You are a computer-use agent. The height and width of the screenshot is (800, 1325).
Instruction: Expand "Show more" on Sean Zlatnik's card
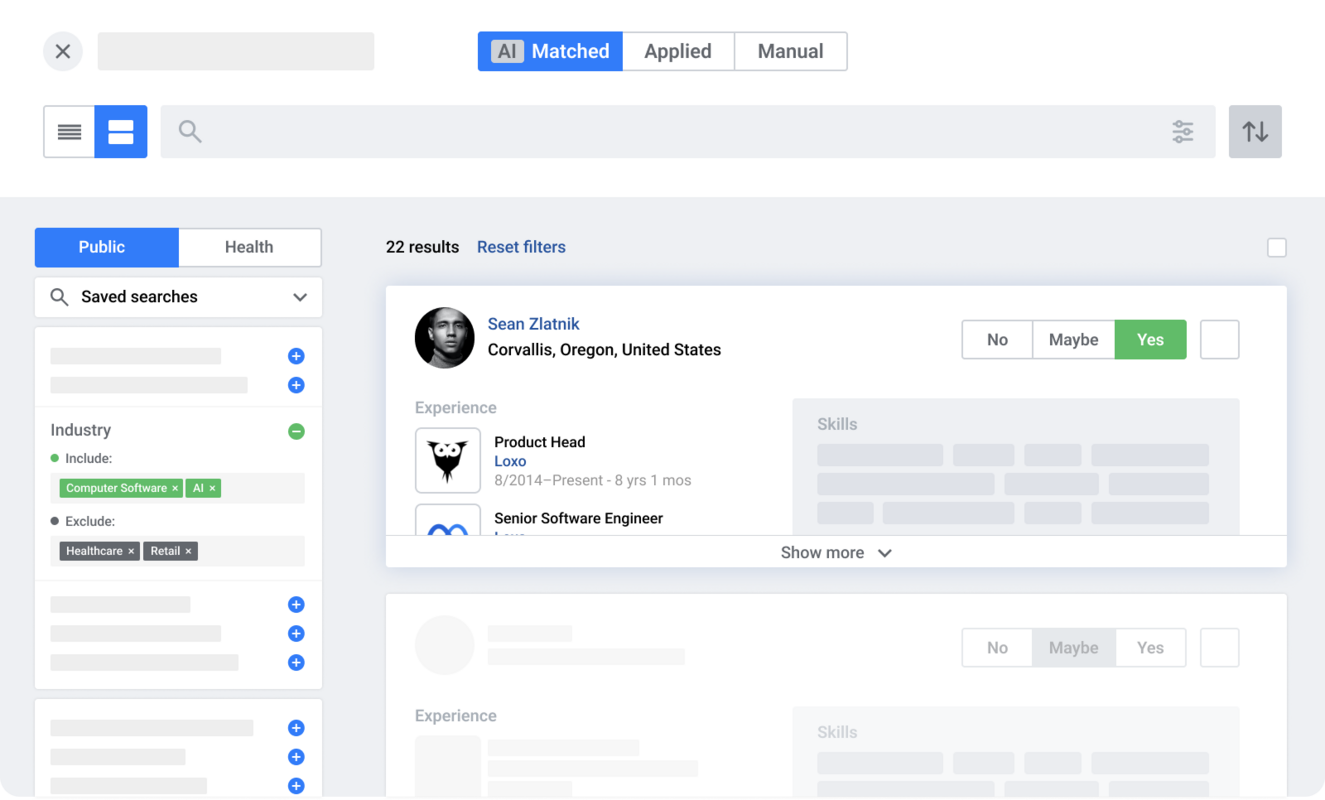point(836,552)
